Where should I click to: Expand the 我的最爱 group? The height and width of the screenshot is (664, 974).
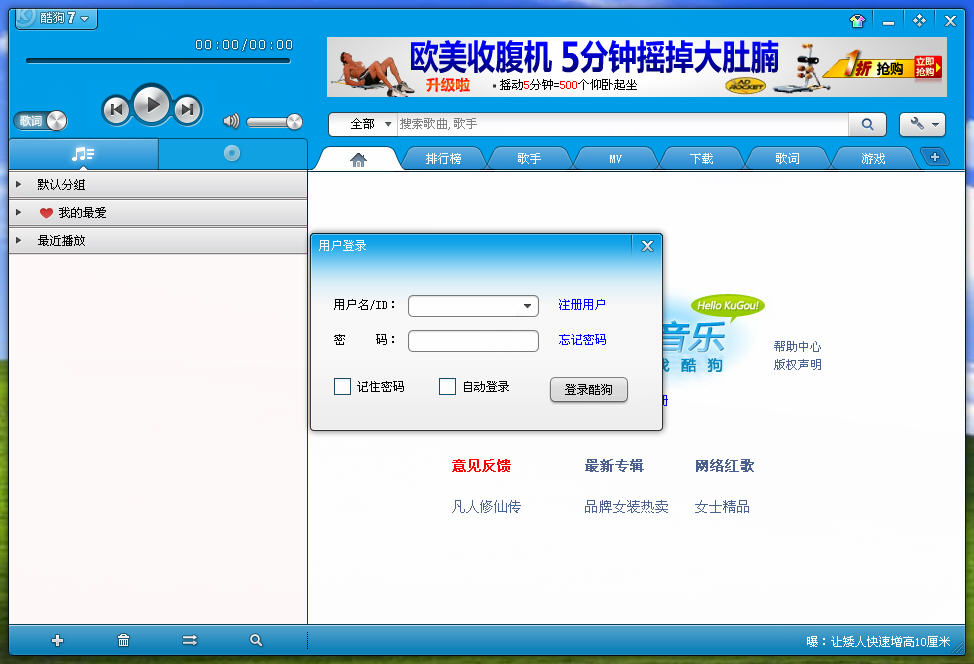pyautogui.click(x=158, y=212)
